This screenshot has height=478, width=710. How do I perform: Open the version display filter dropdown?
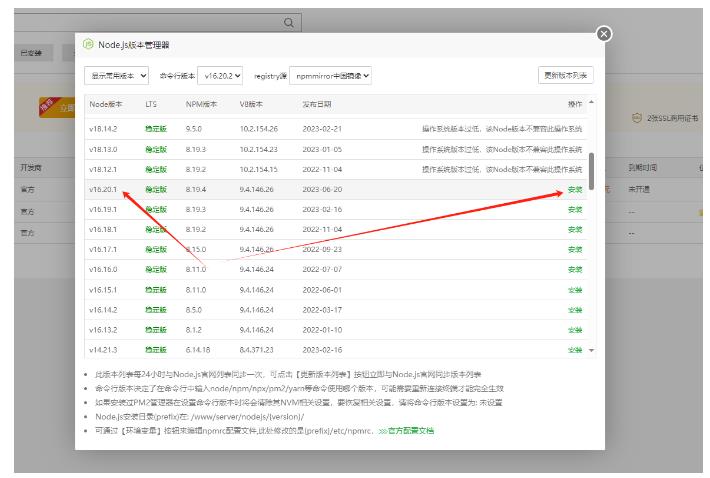(x=116, y=76)
